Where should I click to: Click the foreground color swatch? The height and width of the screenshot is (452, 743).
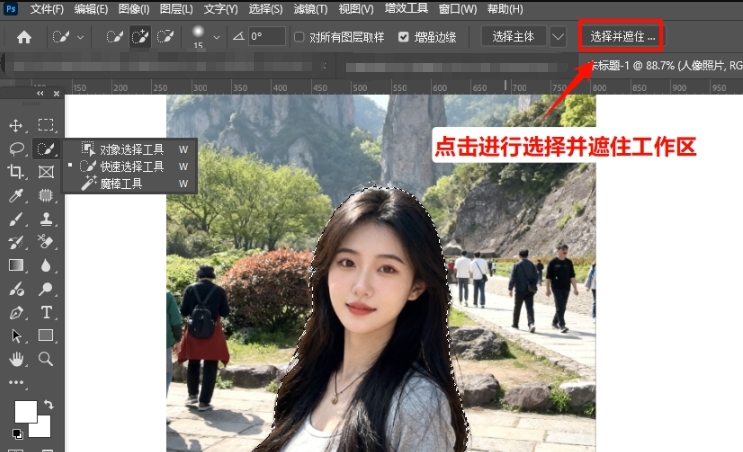(x=24, y=410)
